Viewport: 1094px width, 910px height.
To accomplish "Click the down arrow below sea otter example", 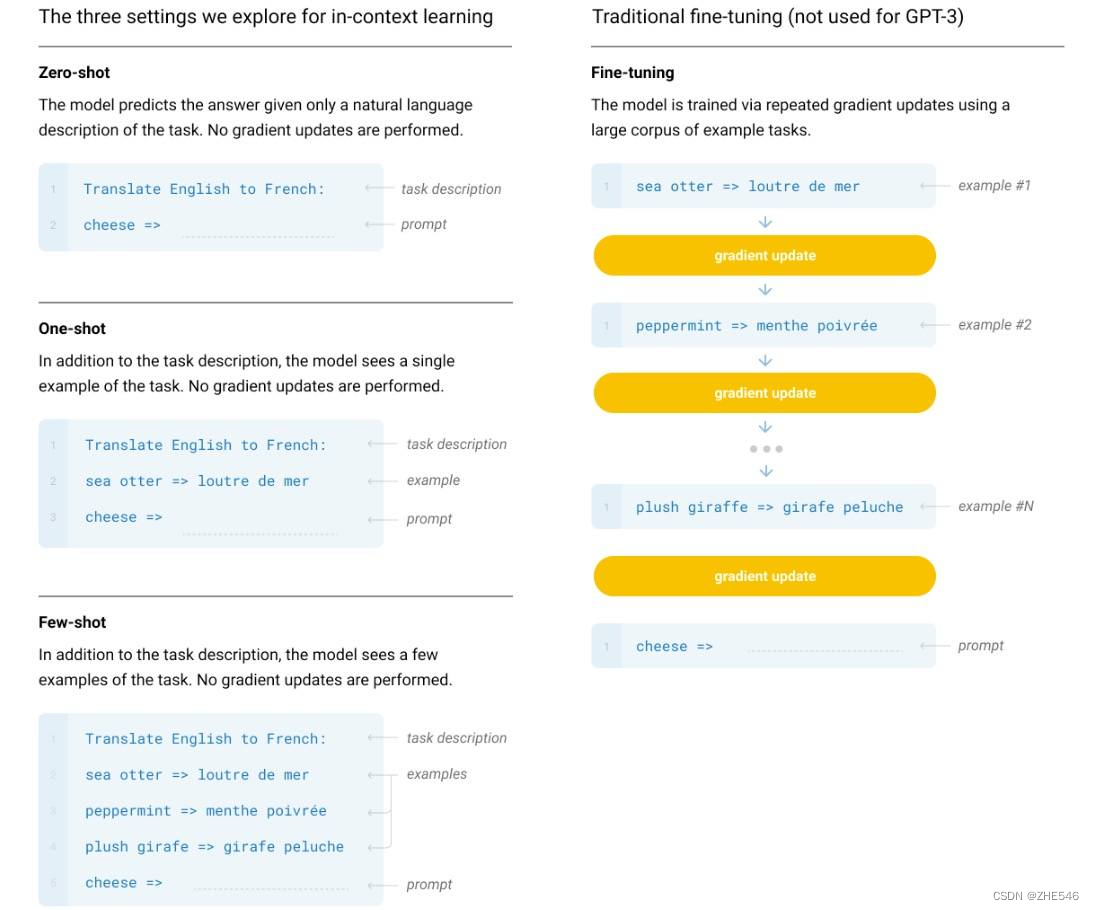I will pyautogui.click(x=765, y=222).
